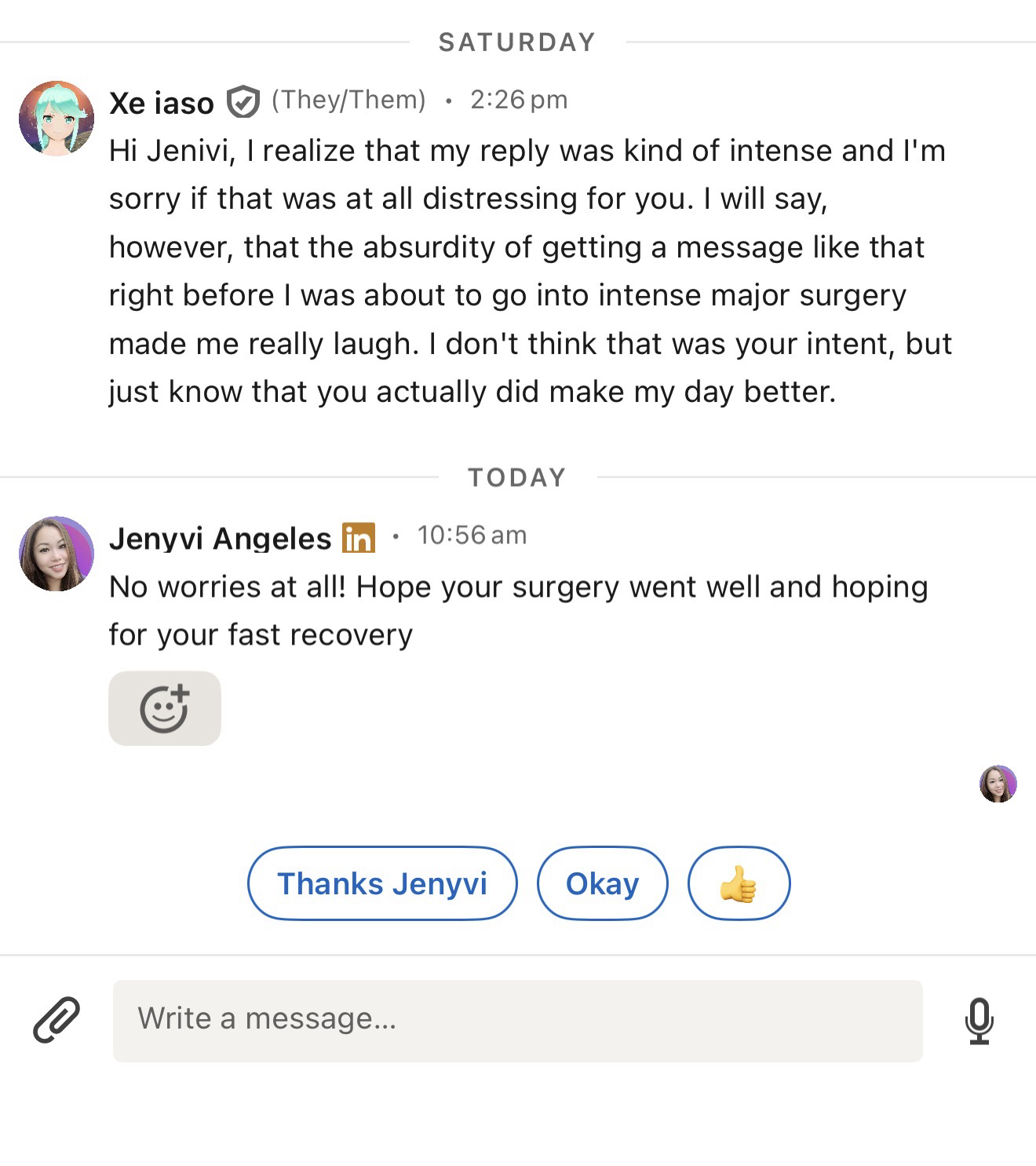Tap the microphone voice message icon

tap(979, 1021)
